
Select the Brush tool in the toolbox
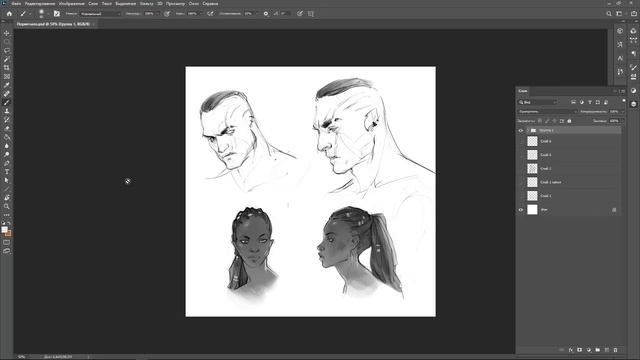(7, 102)
